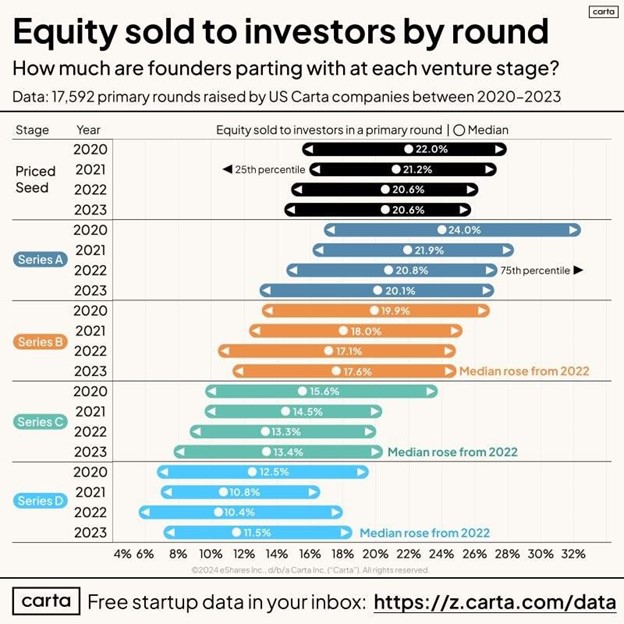This screenshot has height=624, width=624.
Task: Click the chart title "Equity sold to investors by round"
Action: (x=280, y=31)
